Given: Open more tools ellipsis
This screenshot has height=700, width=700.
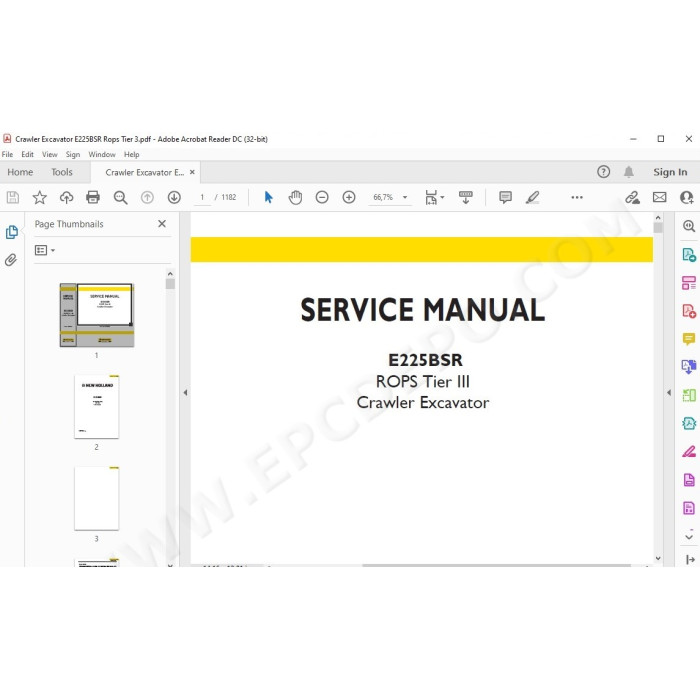Looking at the screenshot, I should point(577,197).
